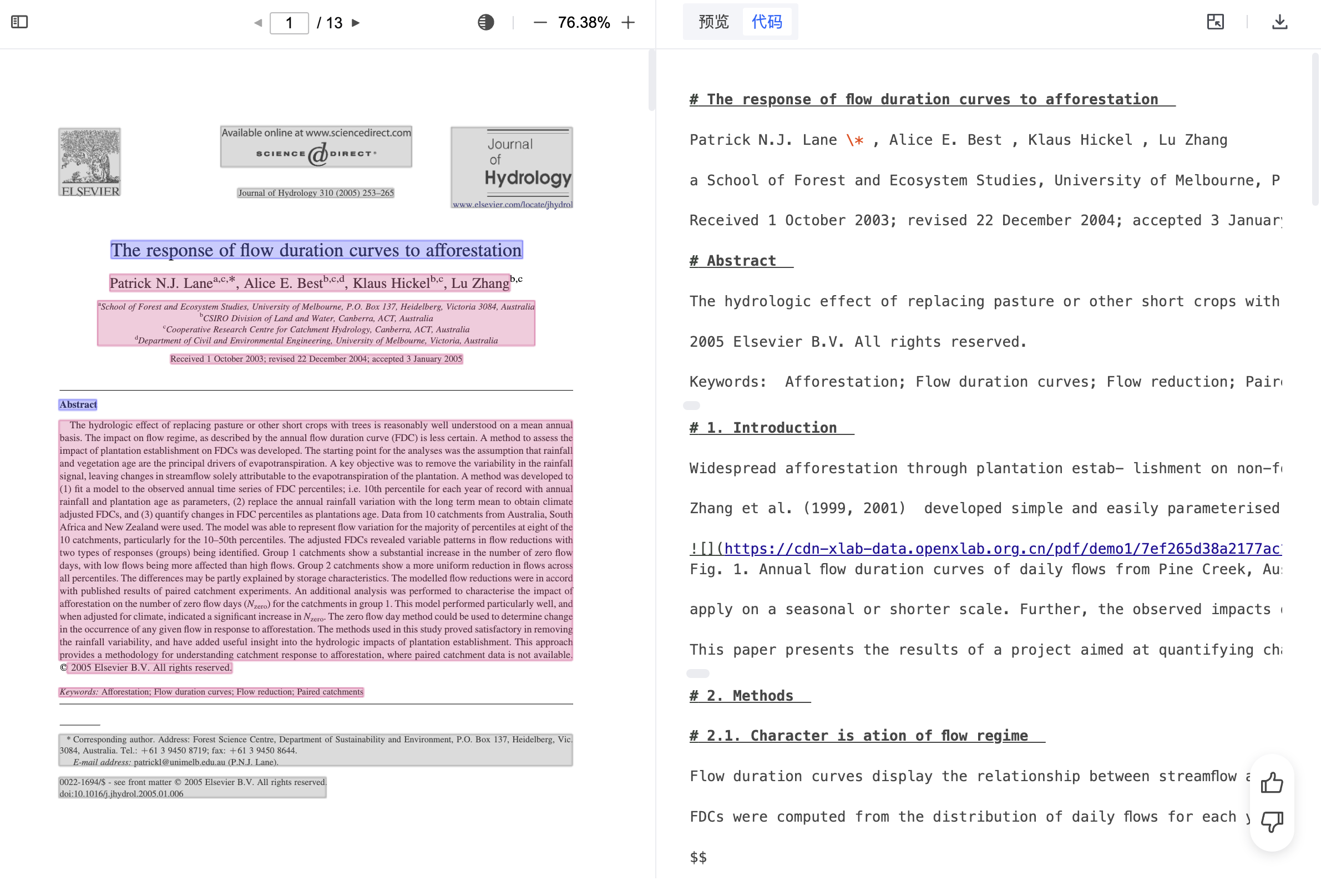Switch to the 预览 preview tab

point(713,22)
